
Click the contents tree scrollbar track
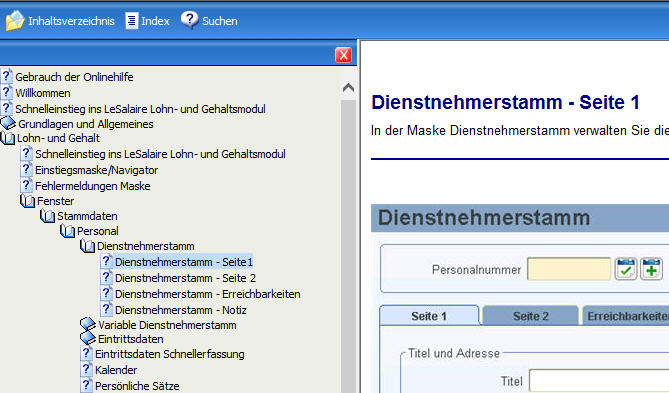pos(349,245)
